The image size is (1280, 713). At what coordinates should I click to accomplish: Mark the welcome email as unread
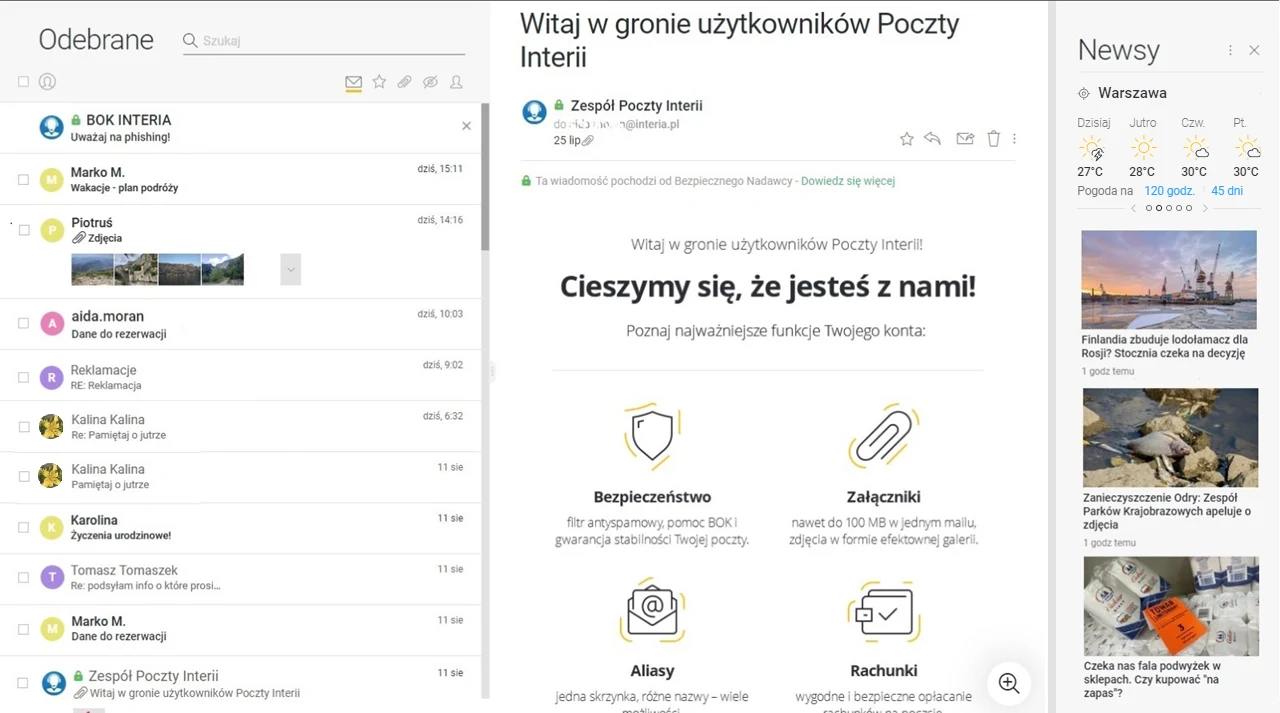pos(964,139)
